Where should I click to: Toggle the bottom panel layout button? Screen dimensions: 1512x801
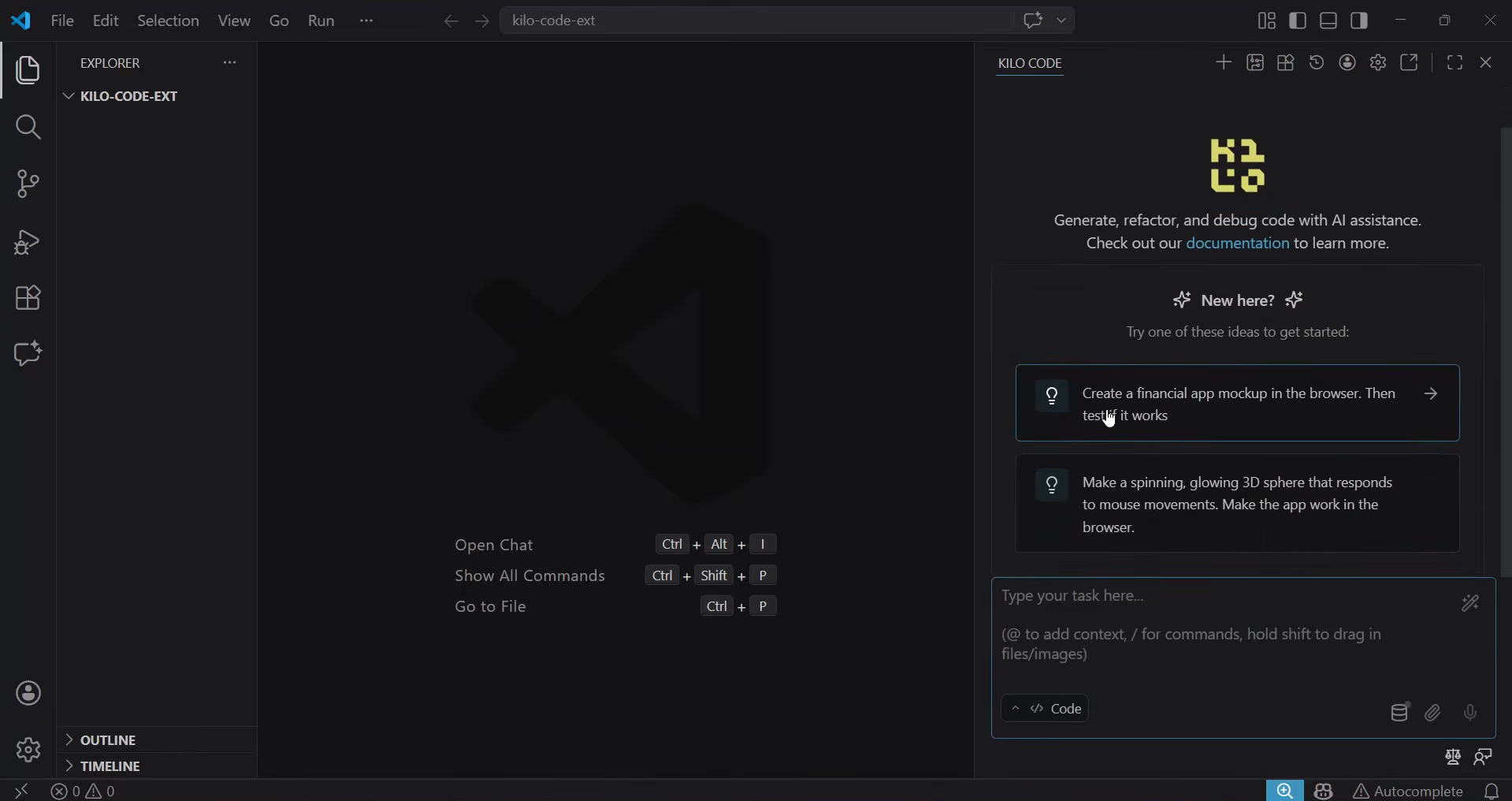tap(1328, 20)
